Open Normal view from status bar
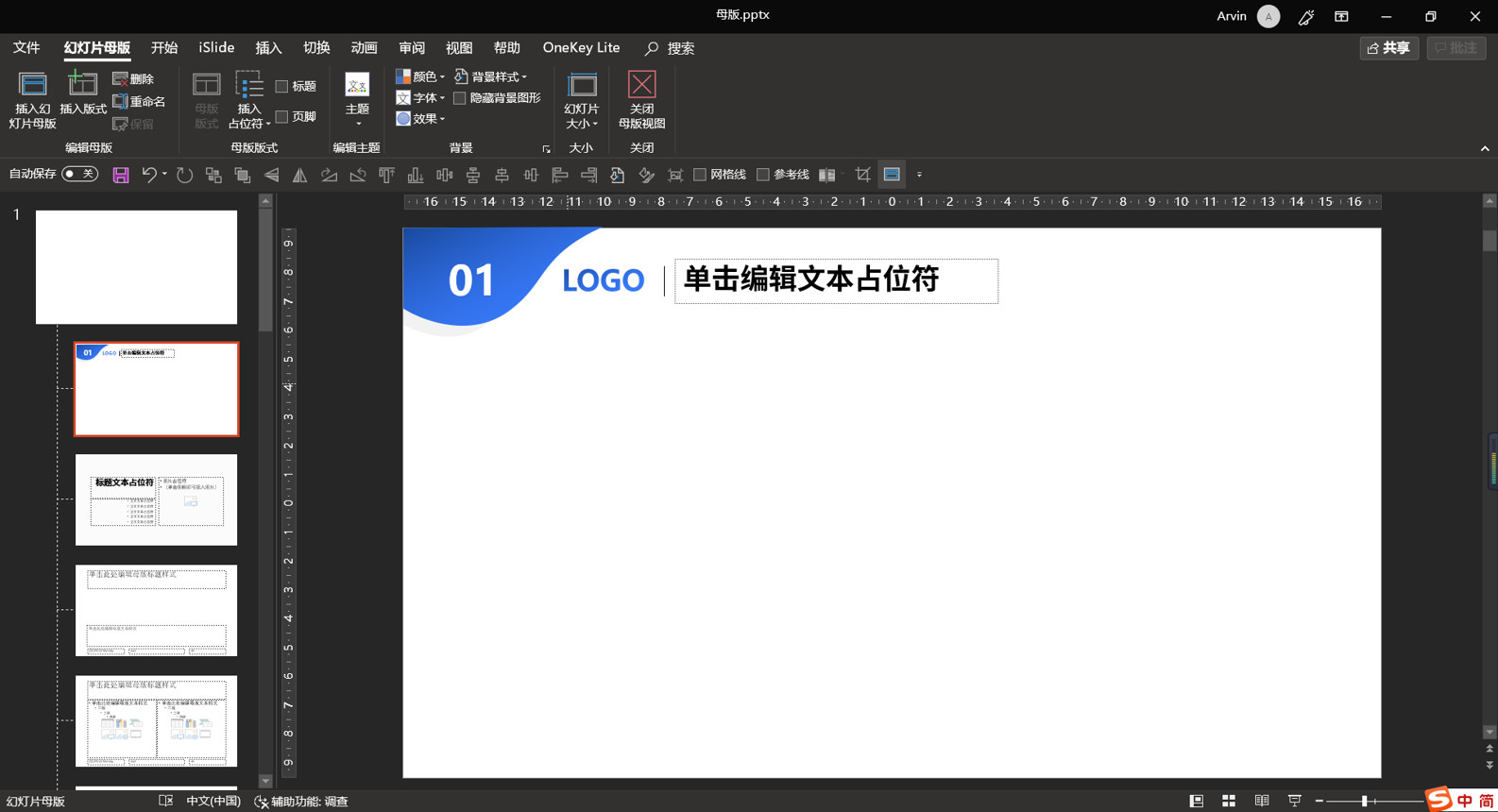1498x812 pixels. 1196,801
